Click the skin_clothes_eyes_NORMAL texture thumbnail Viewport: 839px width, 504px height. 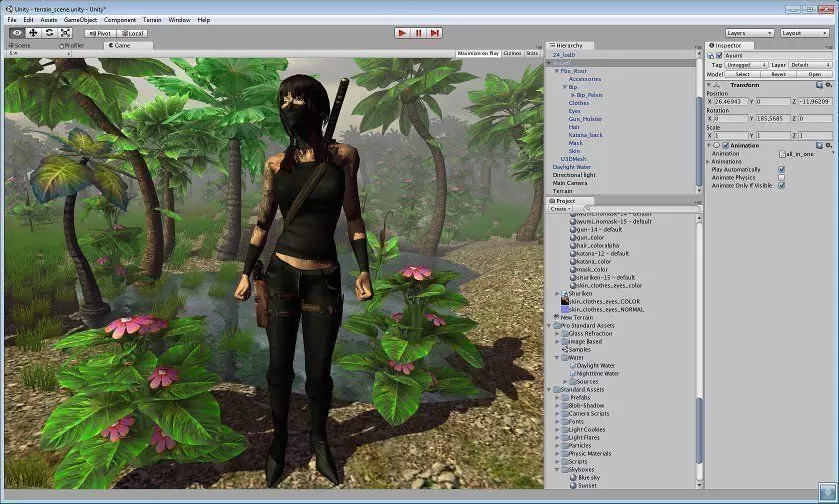coord(565,310)
